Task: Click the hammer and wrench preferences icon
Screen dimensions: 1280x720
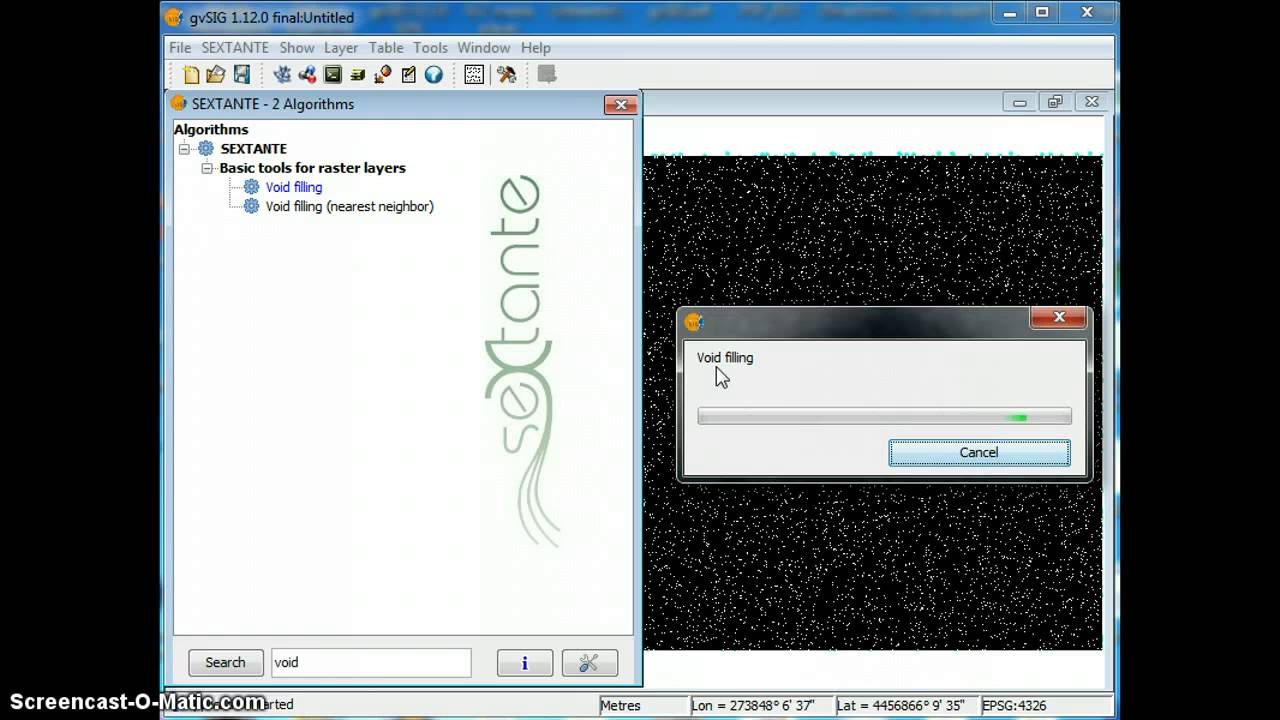Action: 507,75
